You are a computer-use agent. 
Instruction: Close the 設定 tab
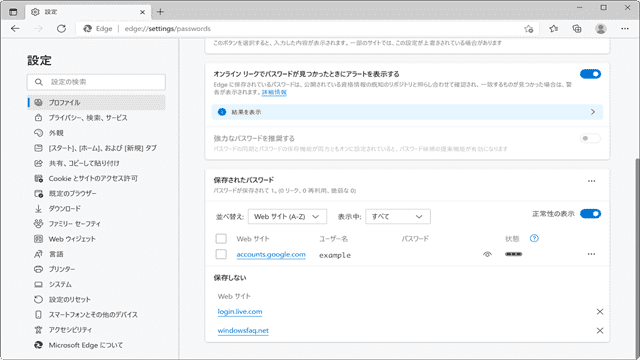click(142, 12)
